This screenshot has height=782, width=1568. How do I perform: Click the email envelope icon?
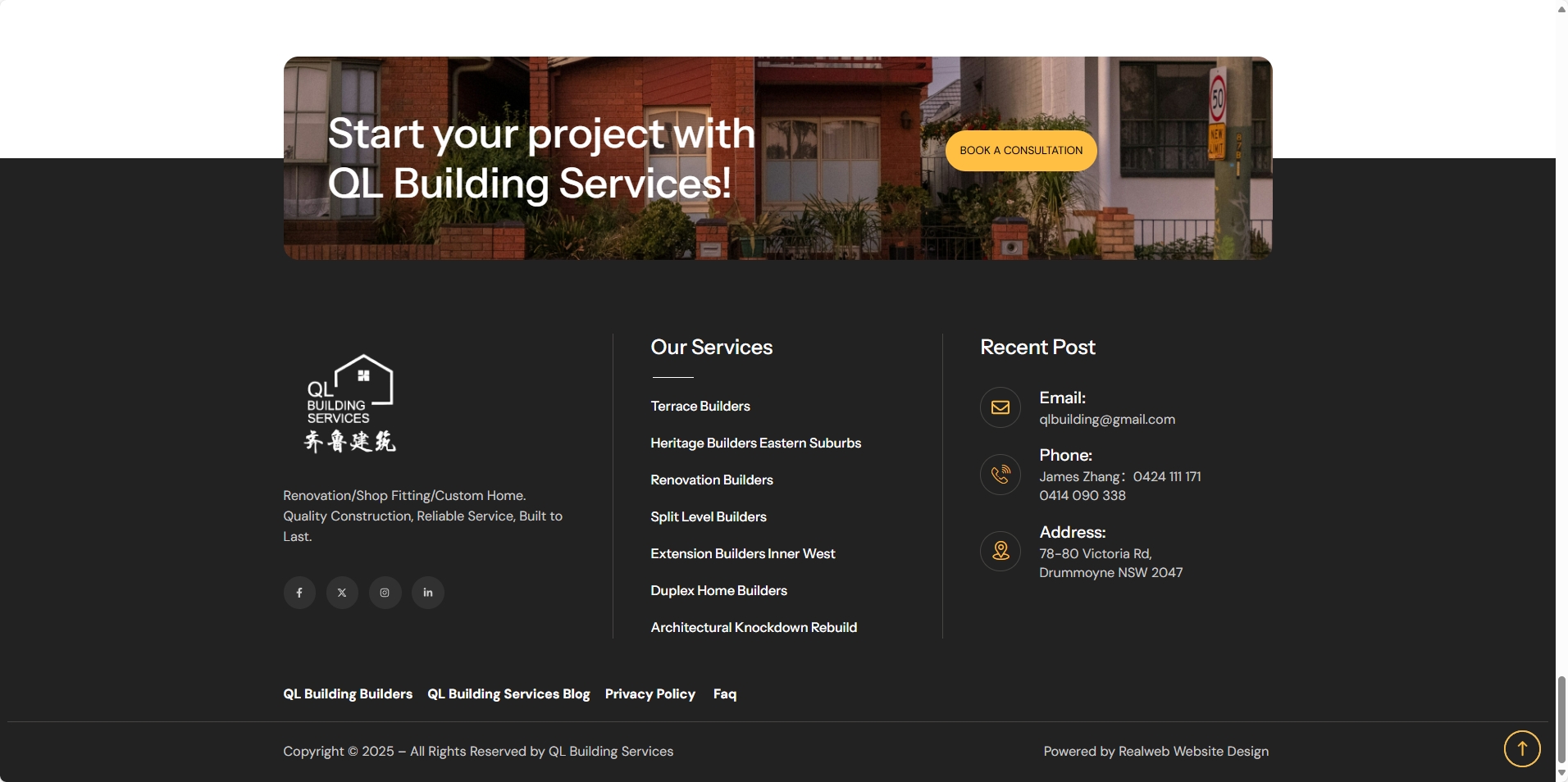point(1000,407)
